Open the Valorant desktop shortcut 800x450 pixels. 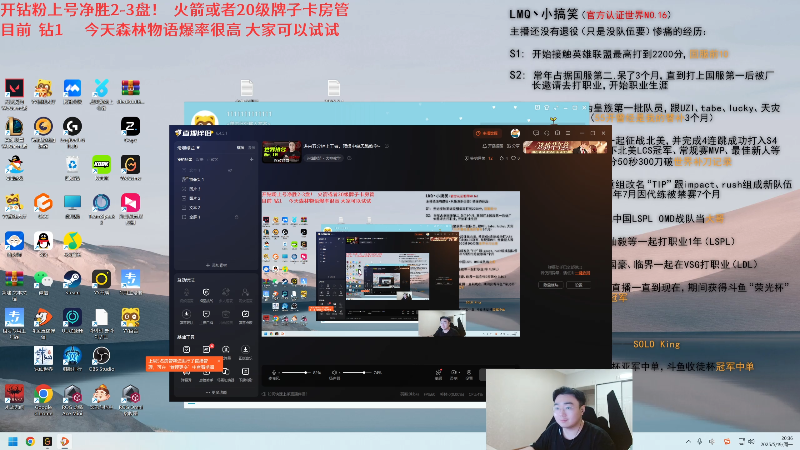point(14,89)
